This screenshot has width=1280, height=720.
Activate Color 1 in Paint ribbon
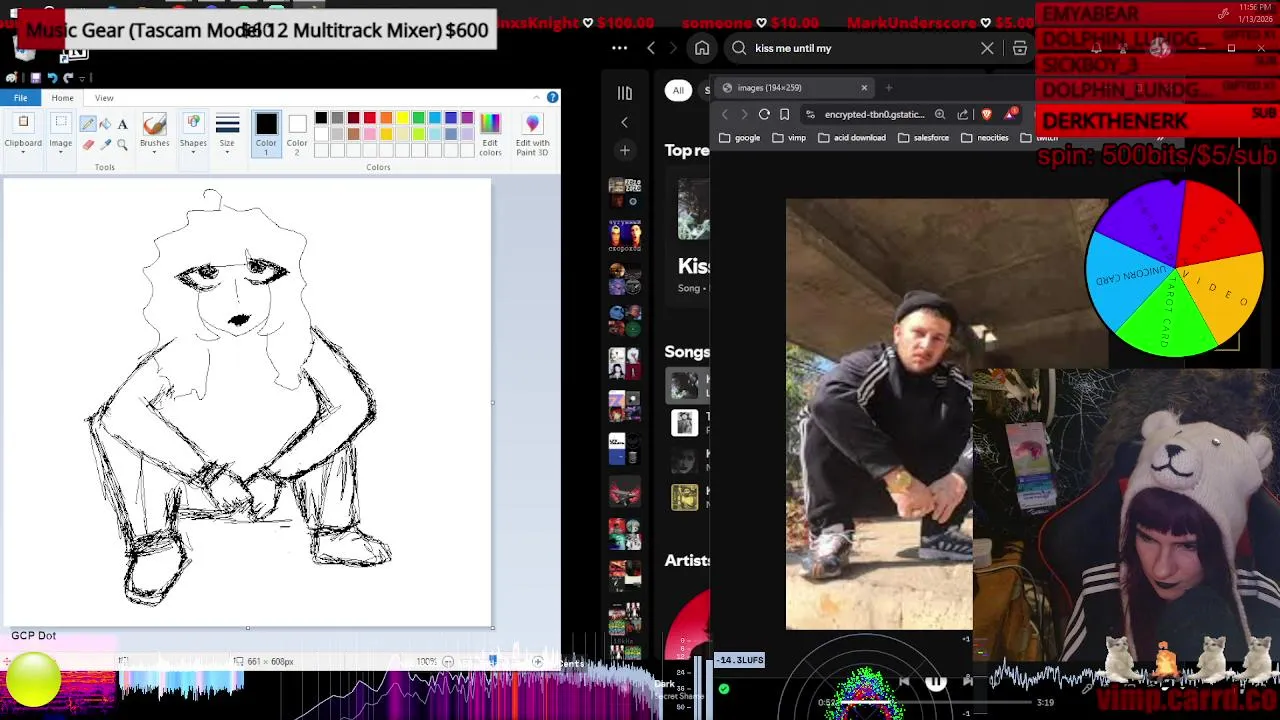coord(266,134)
